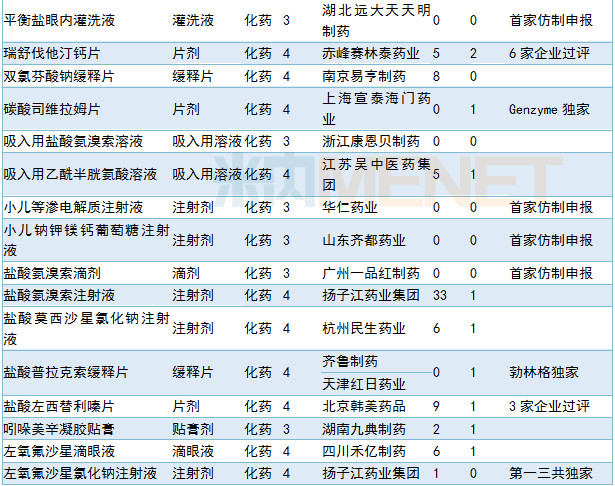The width and height of the screenshot is (615, 486).
Task: Select drug name 吸入用乙酰半胱氨酸溶液
Action: tap(80, 174)
